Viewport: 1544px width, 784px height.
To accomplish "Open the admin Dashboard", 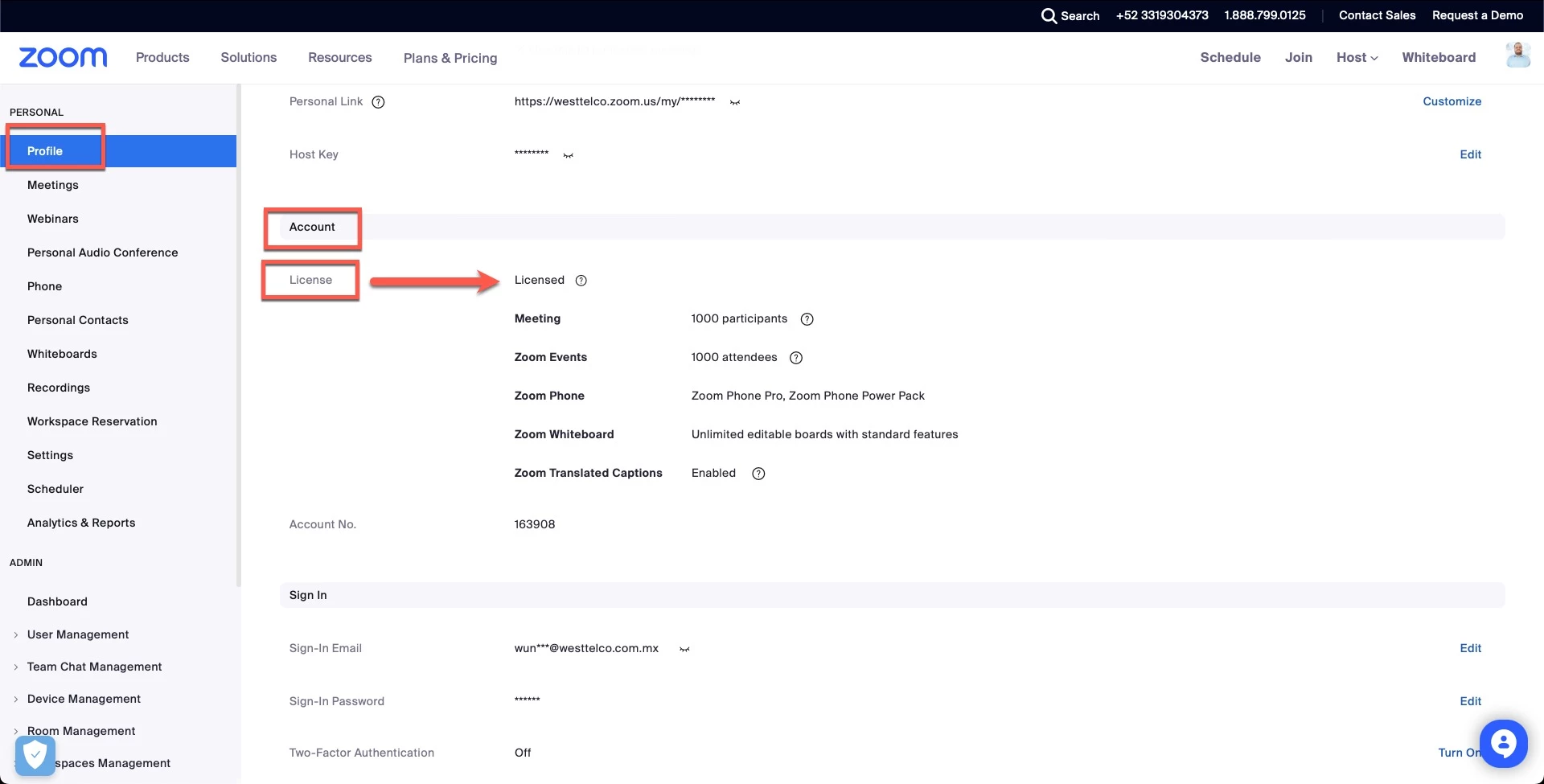I will click(57, 601).
